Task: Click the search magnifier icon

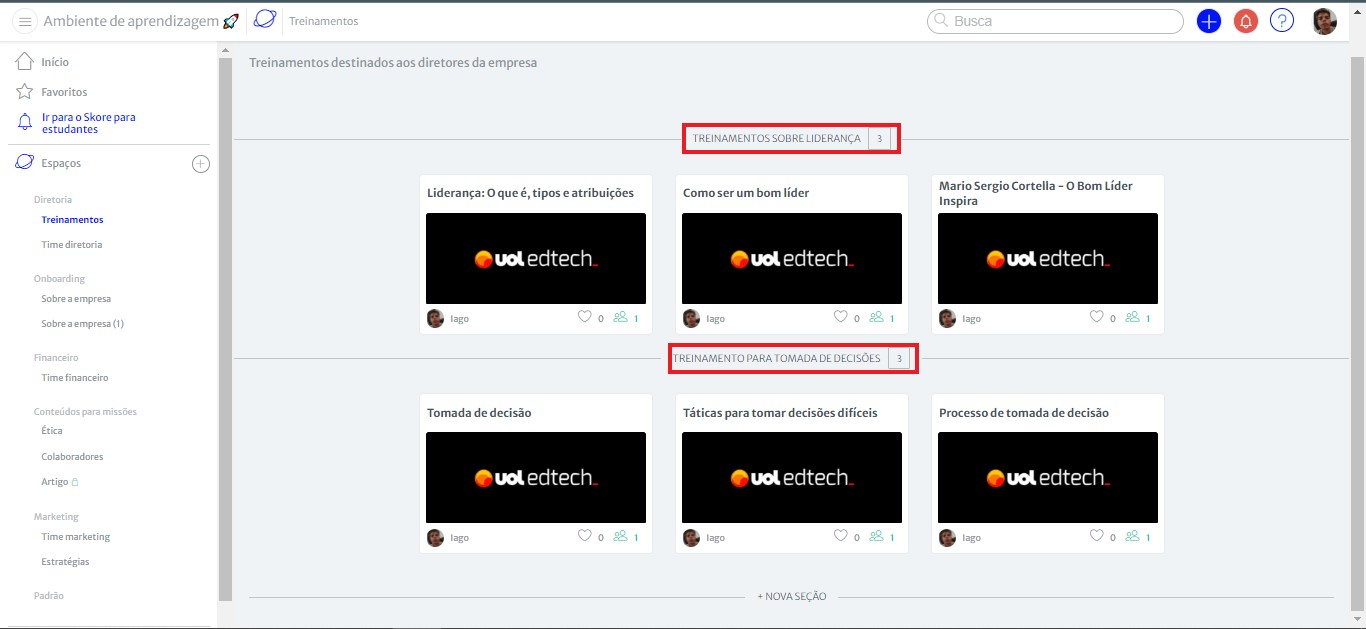Action: tap(939, 21)
